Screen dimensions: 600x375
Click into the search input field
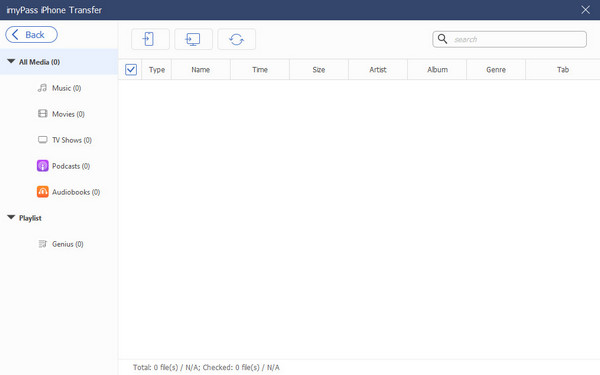509,39
